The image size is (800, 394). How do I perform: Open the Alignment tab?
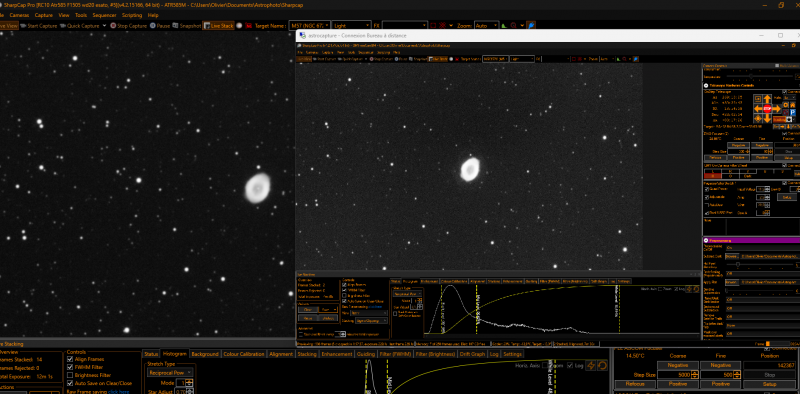(x=281, y=354)
